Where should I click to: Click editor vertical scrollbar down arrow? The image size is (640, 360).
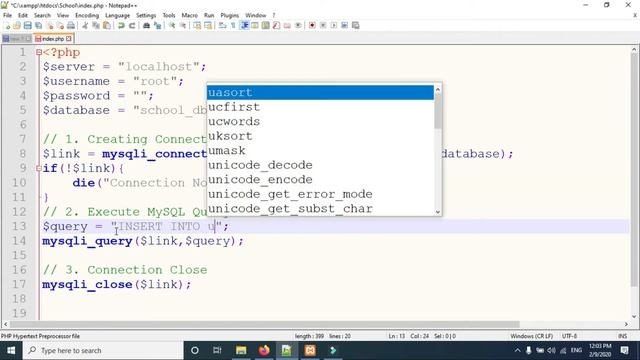click(x=634, y=316)
